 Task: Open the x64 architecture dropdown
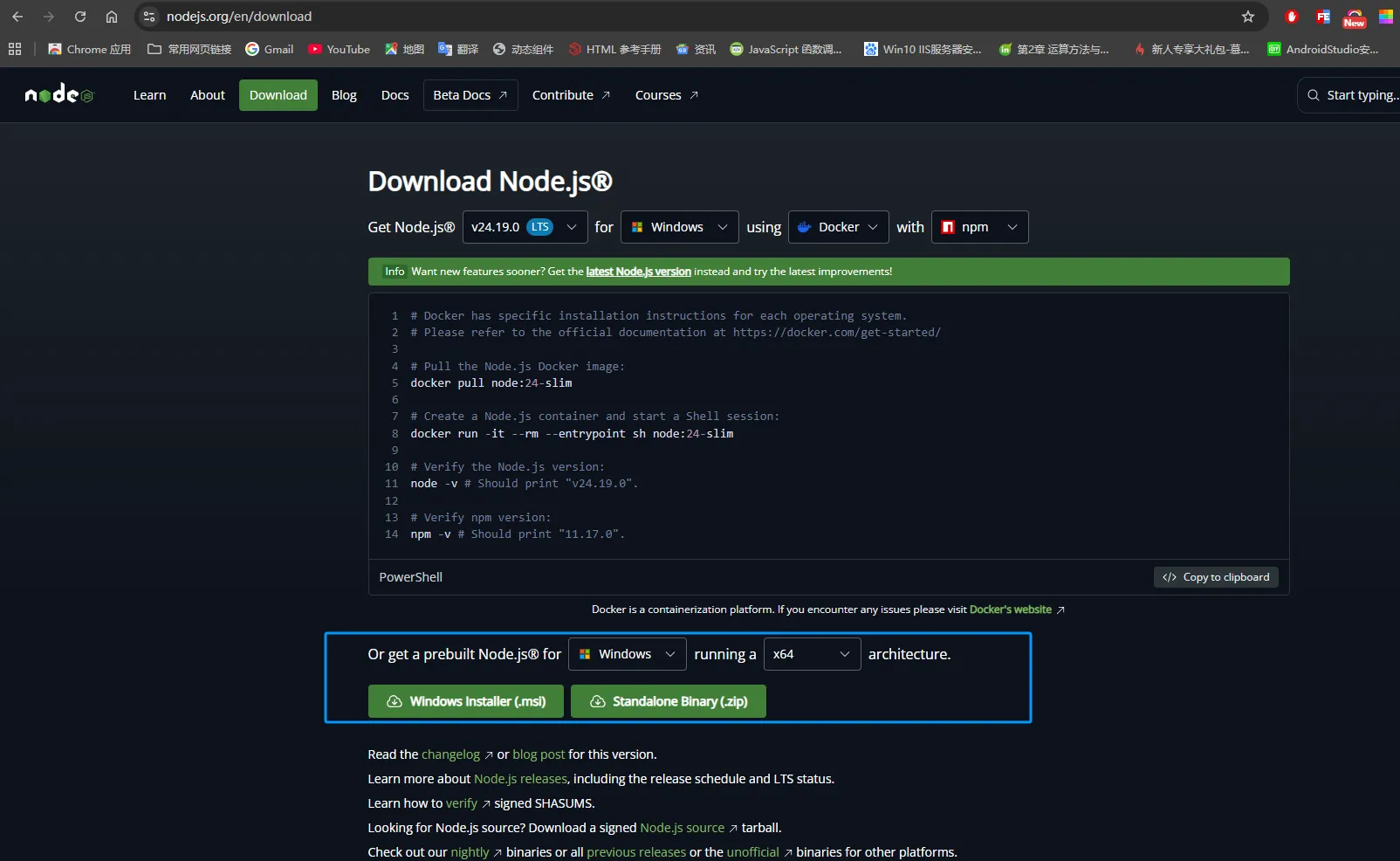(813, 654)
